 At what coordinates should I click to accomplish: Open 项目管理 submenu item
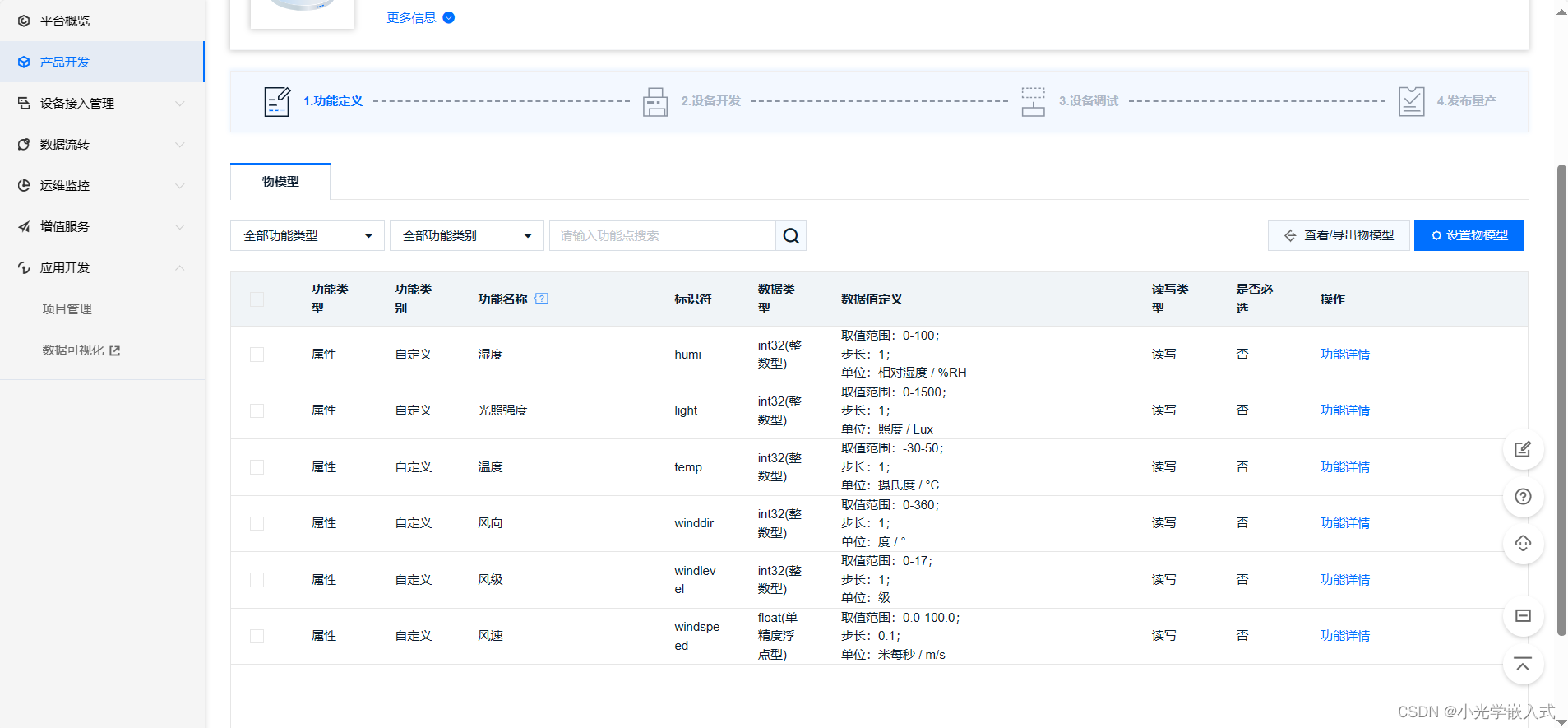[67, 308]
